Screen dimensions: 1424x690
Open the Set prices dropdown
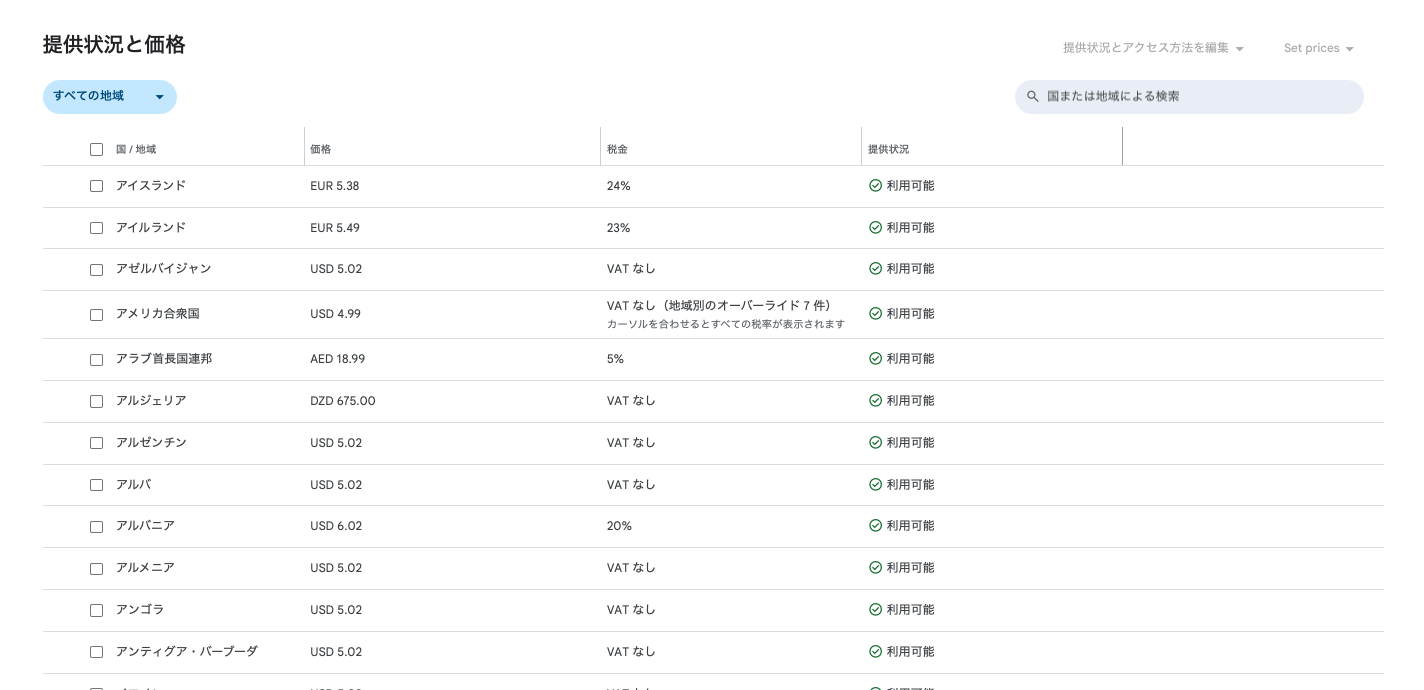(1318, 48)
